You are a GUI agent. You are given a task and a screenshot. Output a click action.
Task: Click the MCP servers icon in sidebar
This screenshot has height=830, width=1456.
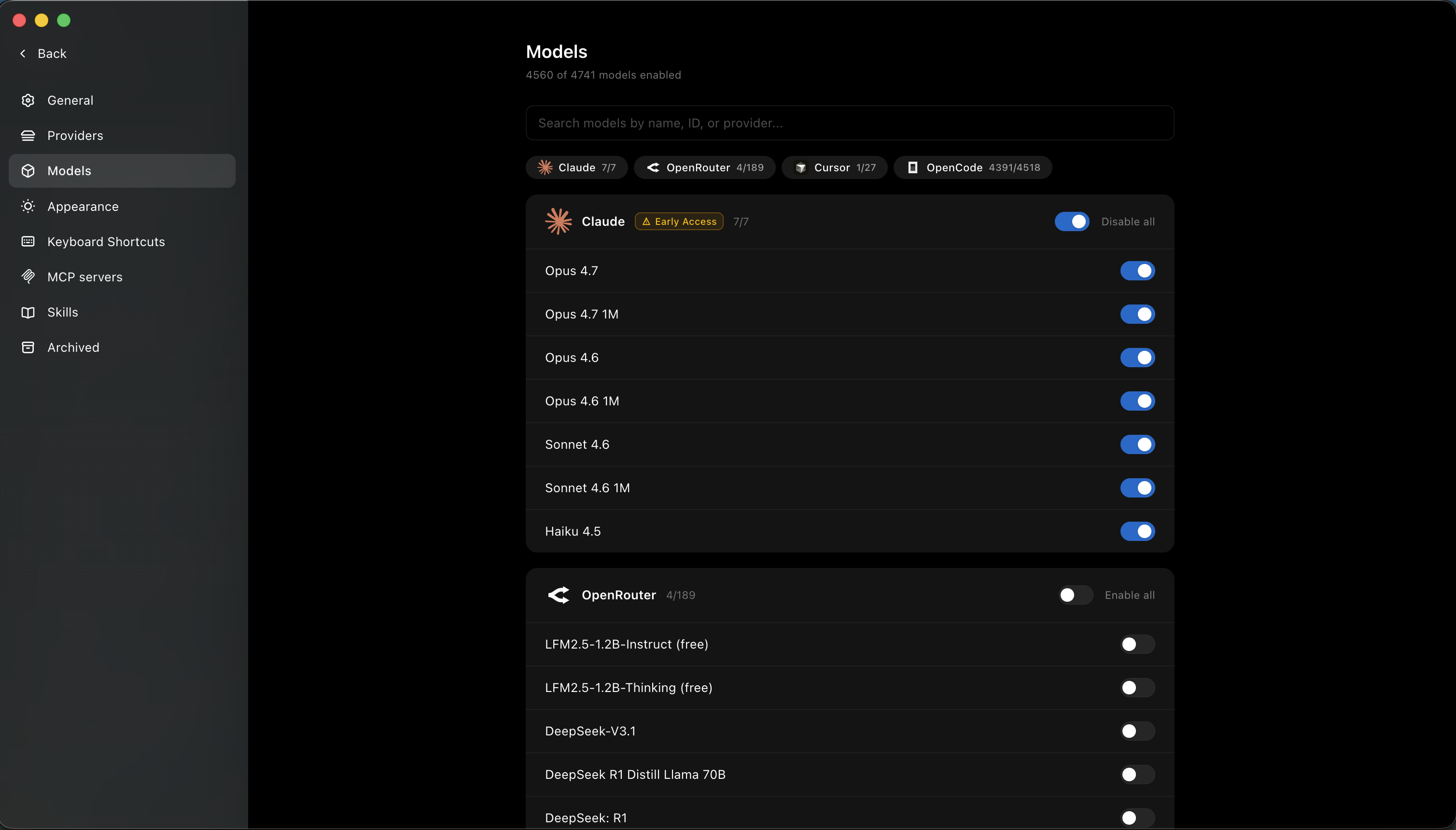28,277
